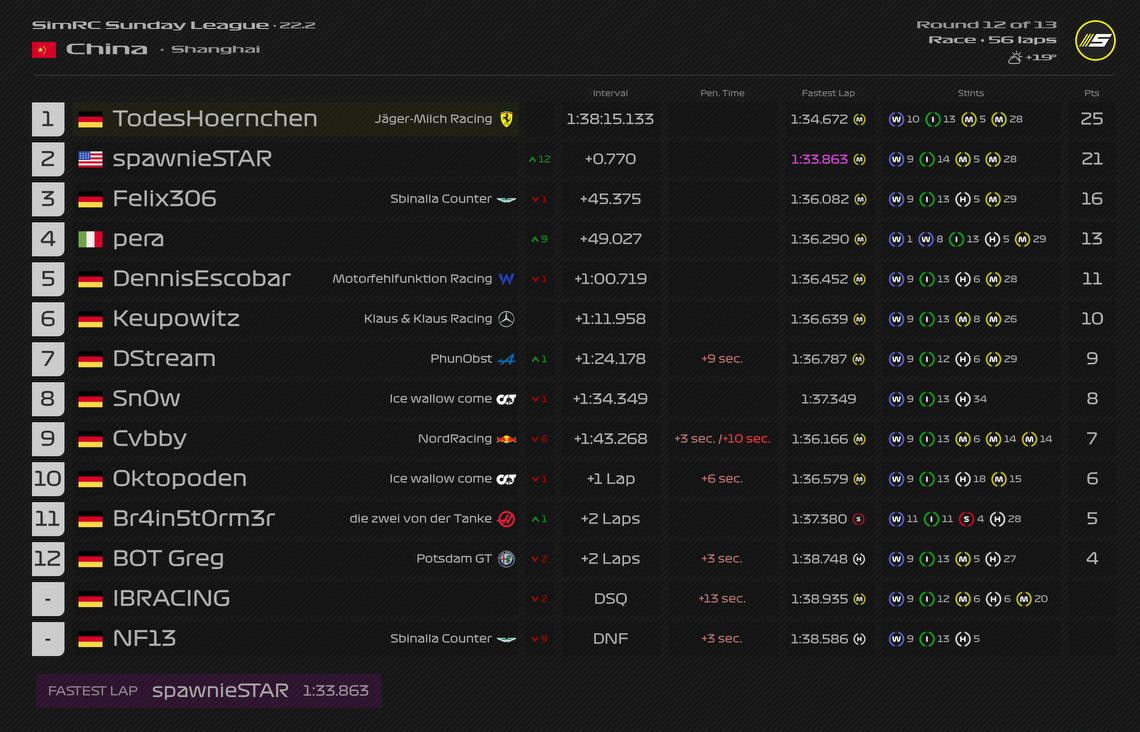Click the weather cloud icon near +19°
The height and width of the screenshot is (732, 1140).
(1014, 58)
